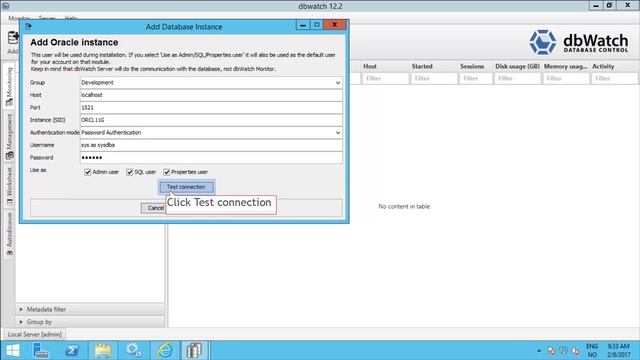Select the Local Server [admin] bottom tab
640x360 pixels.
[x=35, y=334]
